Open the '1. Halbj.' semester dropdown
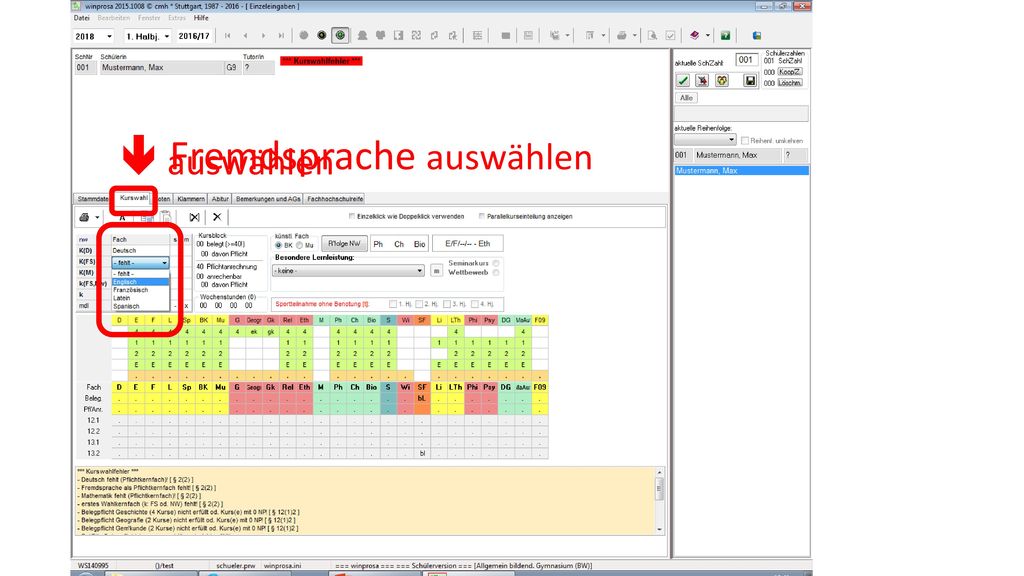This screenshot has height=576, width=1024. coord(167,37)
